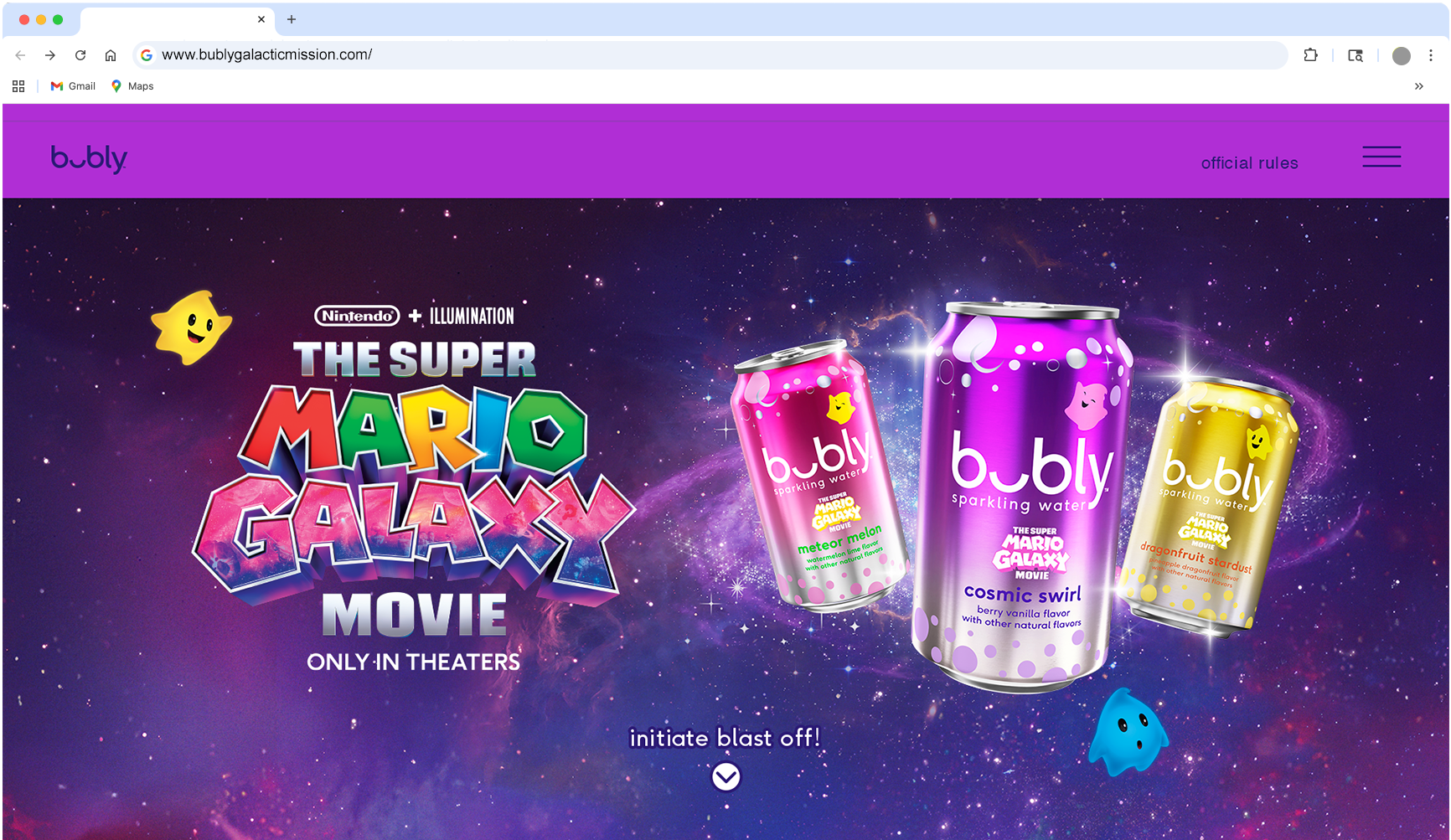
Task: Click the bubly logo in header
Action: (89, 158)
